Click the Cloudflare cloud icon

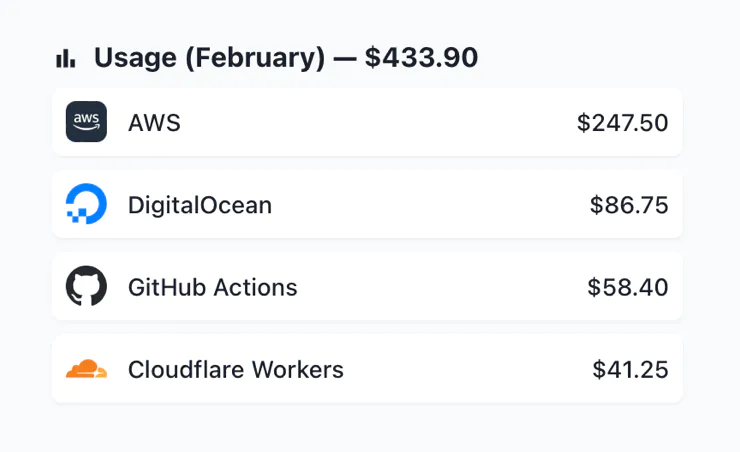pyautogui.click(x=86, y=369)
